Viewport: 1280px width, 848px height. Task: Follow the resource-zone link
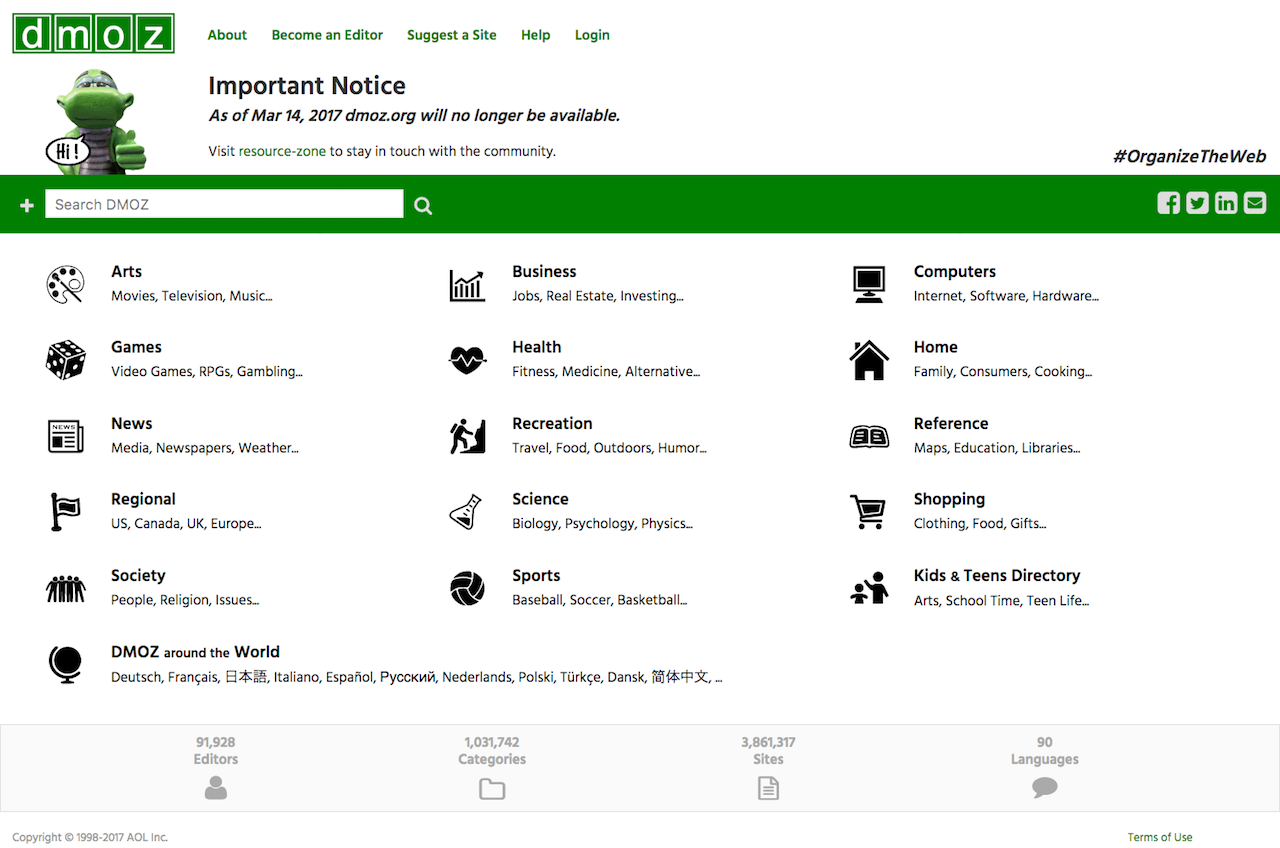pyautogui.click(x=282, y=152)
